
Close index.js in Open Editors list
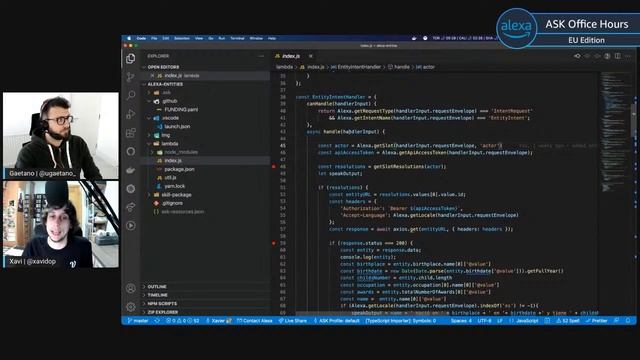[152, 76]
